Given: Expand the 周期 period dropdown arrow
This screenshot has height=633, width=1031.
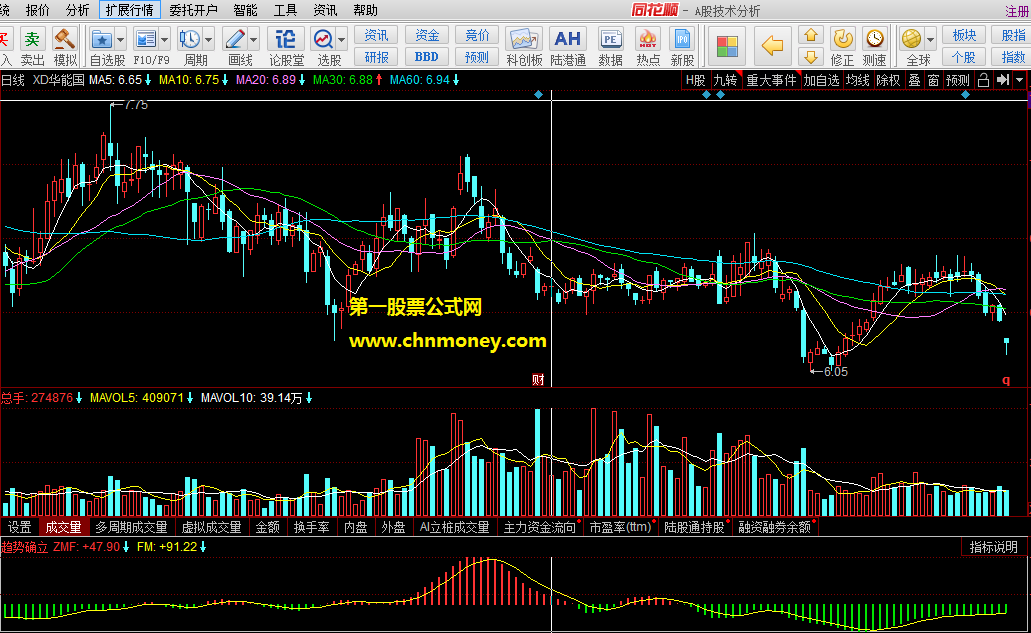Looking at the screenshot, I should click(x=208, y=40).
